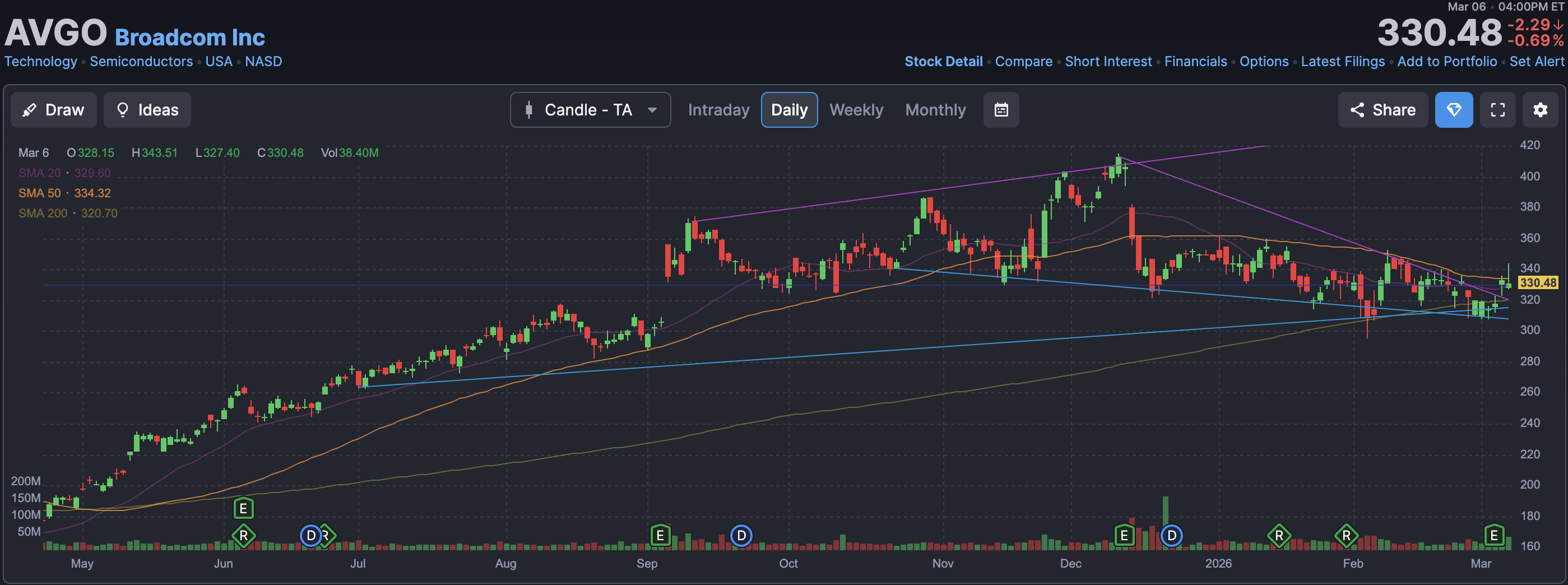Expand the Candle - TA chart type dropdown
The image size is (1568, 585).
tap(591, 110)
